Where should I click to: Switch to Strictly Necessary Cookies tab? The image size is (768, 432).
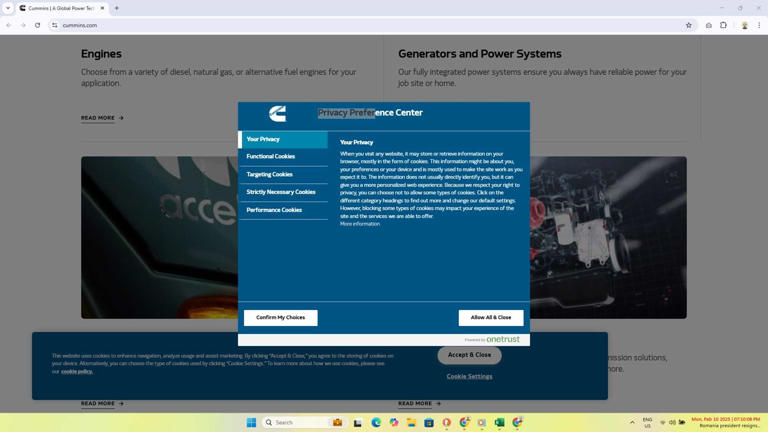coord(281,192)
